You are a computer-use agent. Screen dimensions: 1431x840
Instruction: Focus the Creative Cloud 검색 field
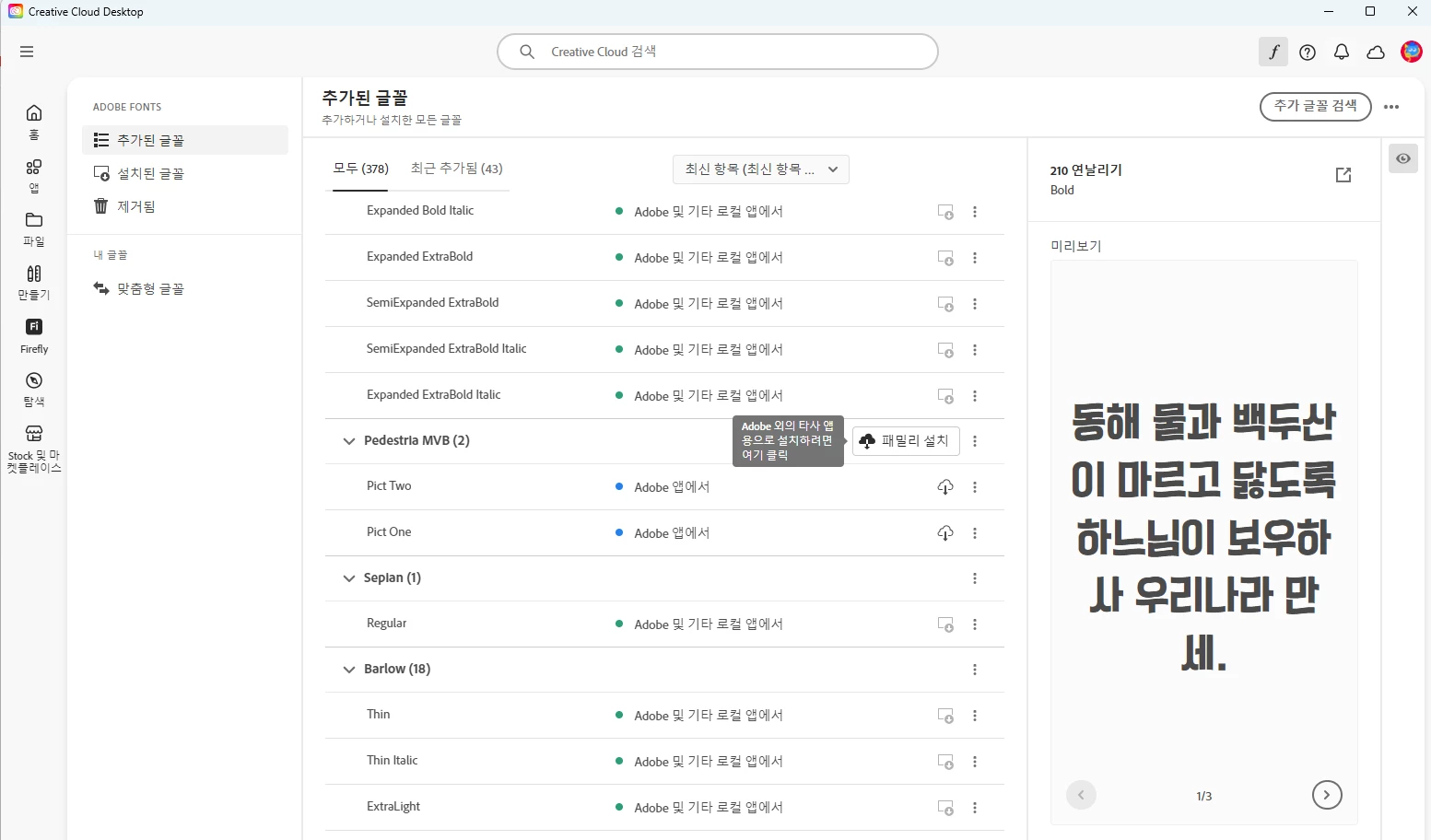pos(718,52)
